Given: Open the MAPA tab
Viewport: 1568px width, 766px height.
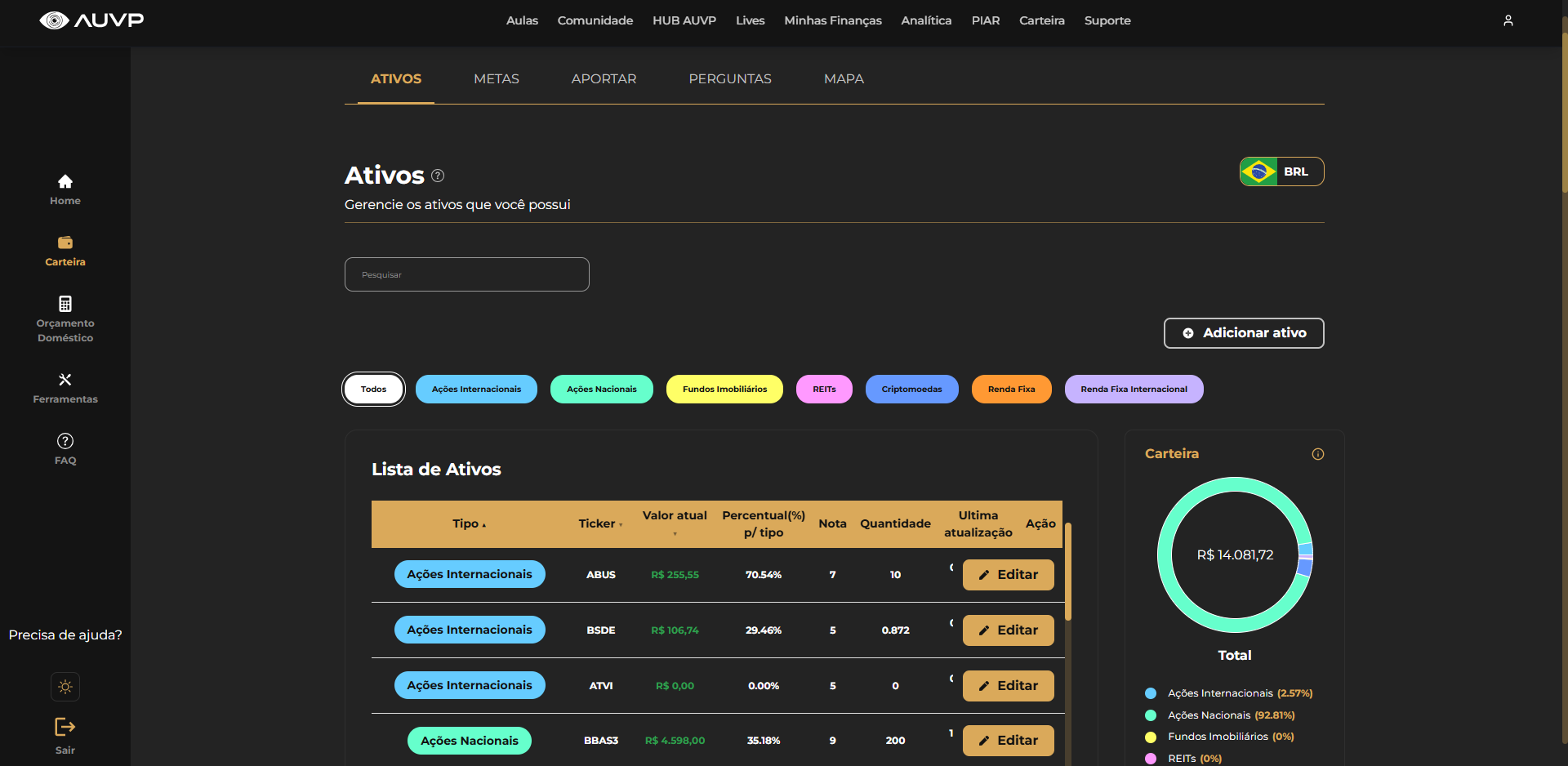Looking at the screenshot, I should click(844, 79).
